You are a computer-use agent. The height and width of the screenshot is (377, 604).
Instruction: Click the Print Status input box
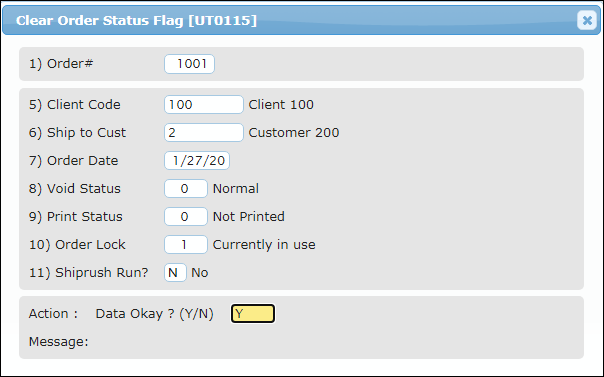(186, 216)
